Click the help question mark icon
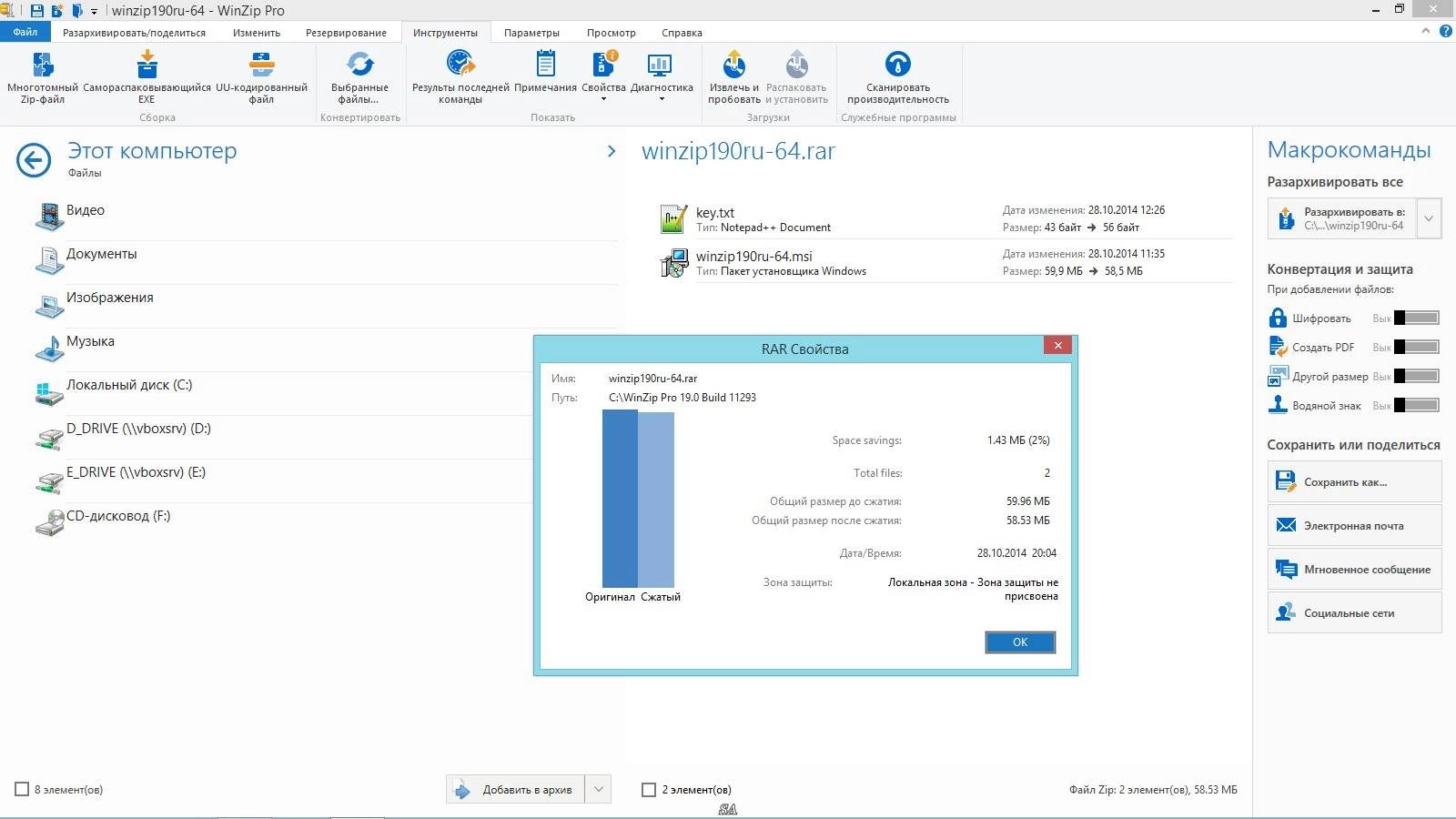This screenshot has height=819, width=1456. pos(1446,31)
